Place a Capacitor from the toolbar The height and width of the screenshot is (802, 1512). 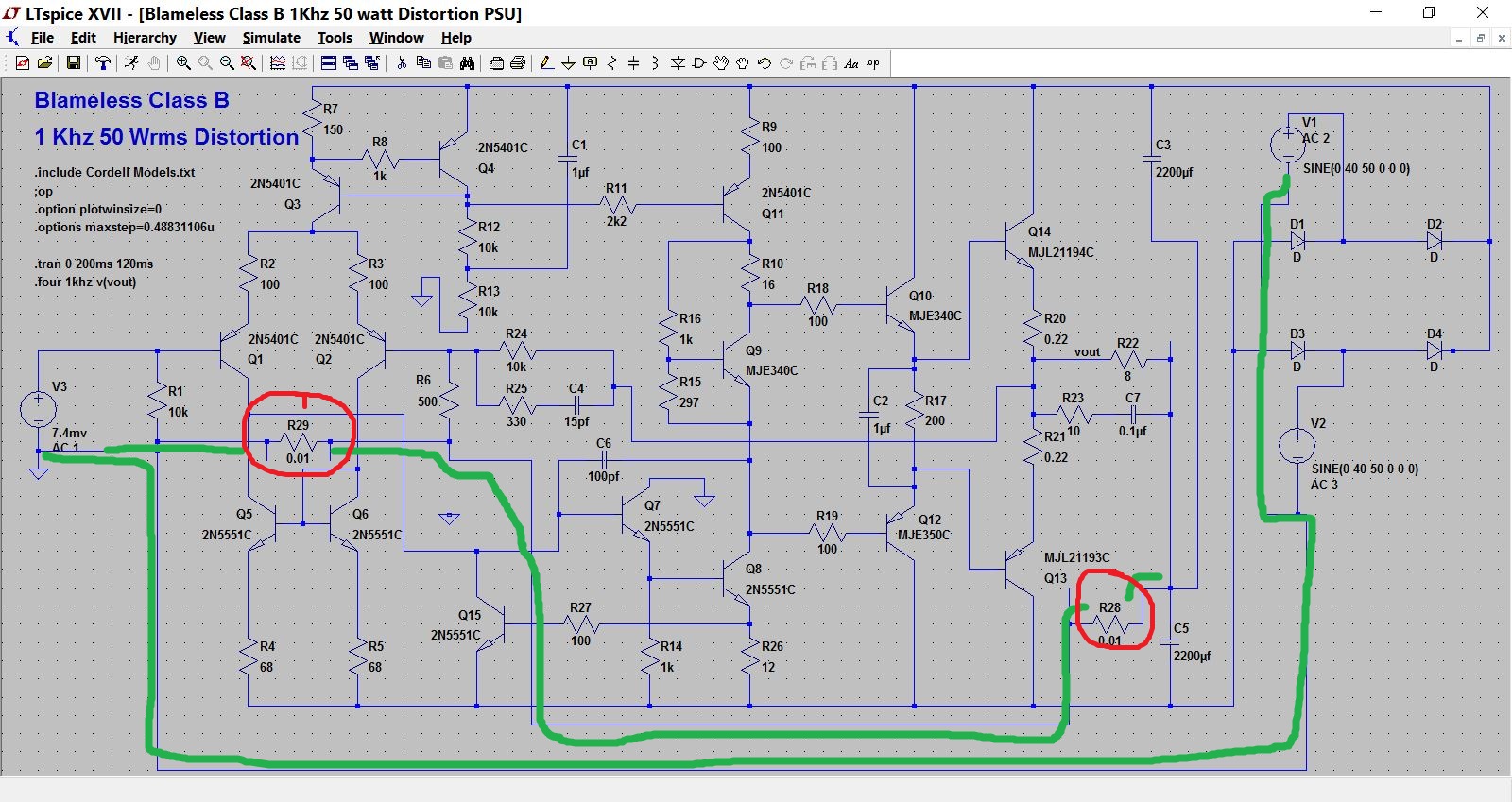tap(633, 63)
